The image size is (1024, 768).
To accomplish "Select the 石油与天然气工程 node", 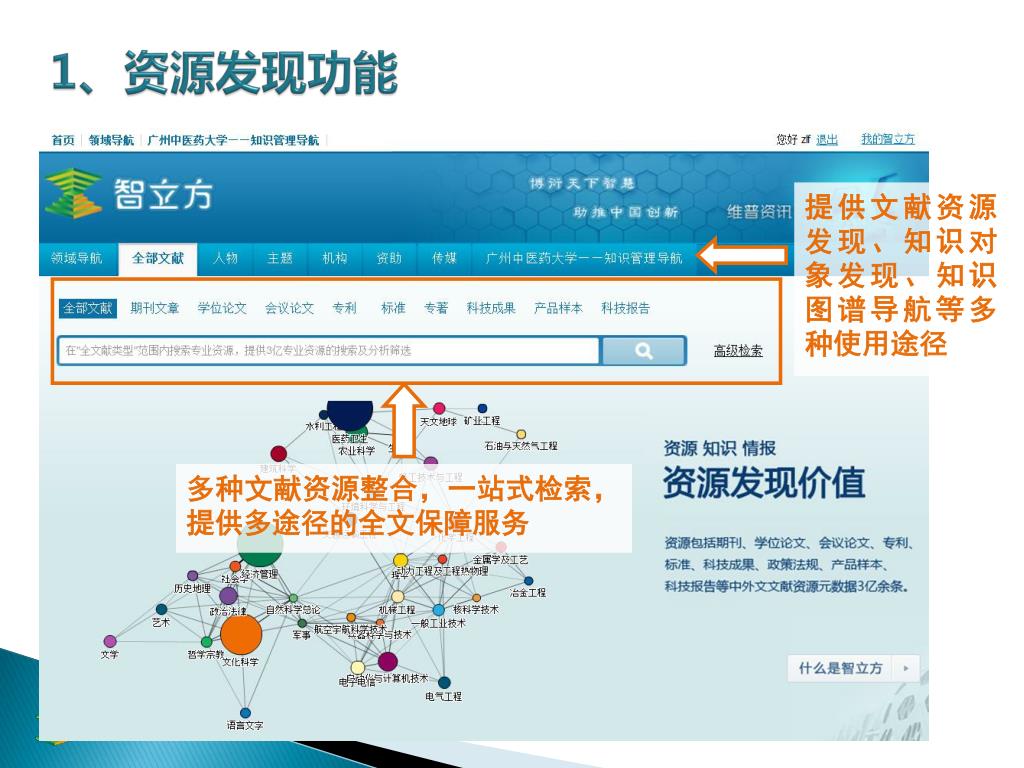I will point(521,434).
